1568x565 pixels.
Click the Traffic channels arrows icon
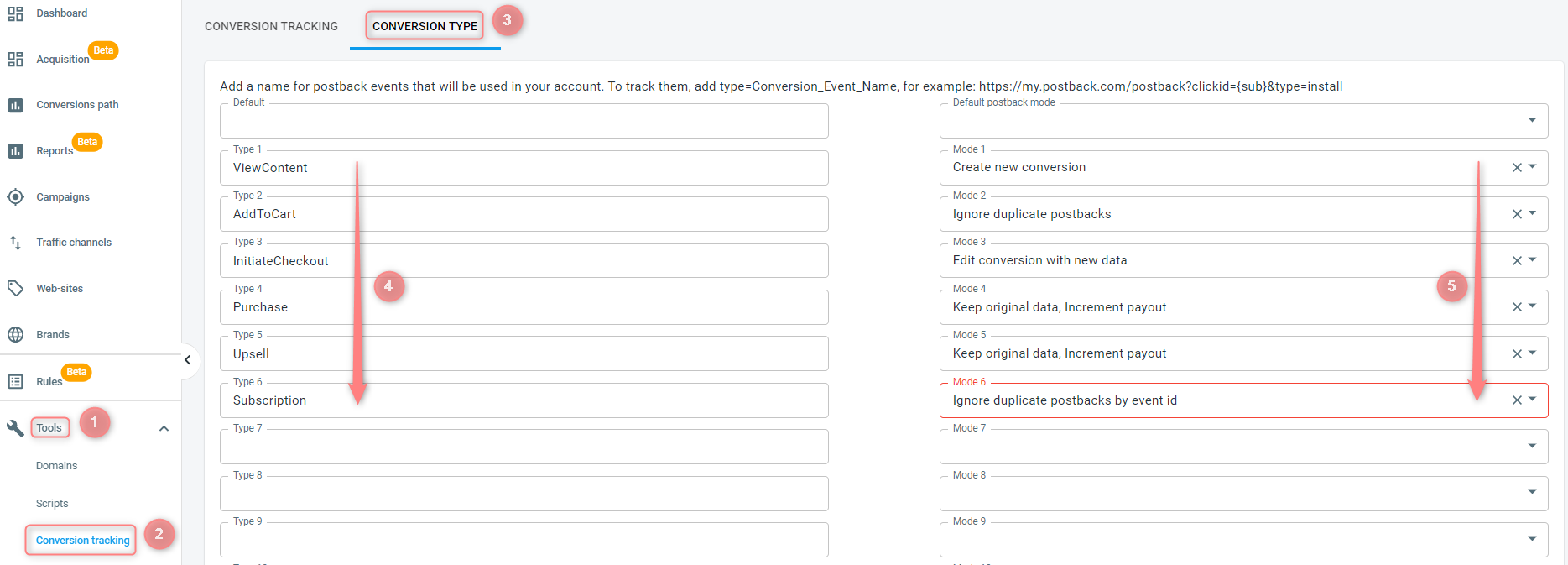tap(15, 243)
